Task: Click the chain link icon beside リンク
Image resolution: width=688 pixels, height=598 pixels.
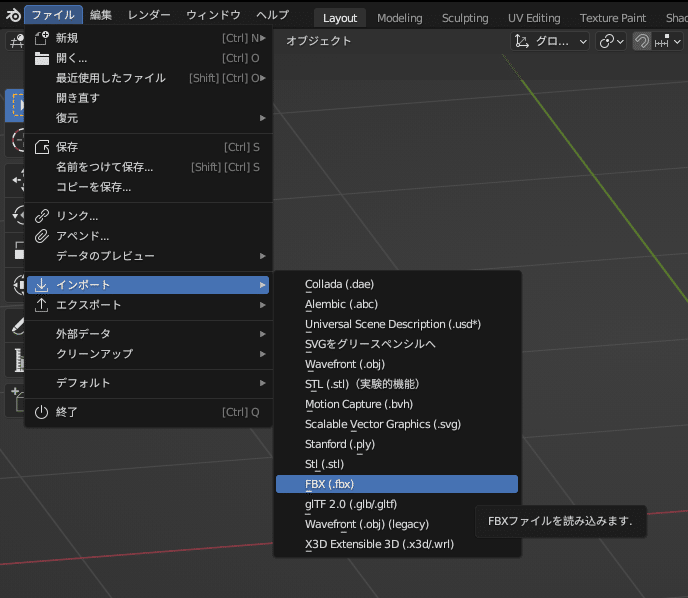Action: click(x=42, y=216)
